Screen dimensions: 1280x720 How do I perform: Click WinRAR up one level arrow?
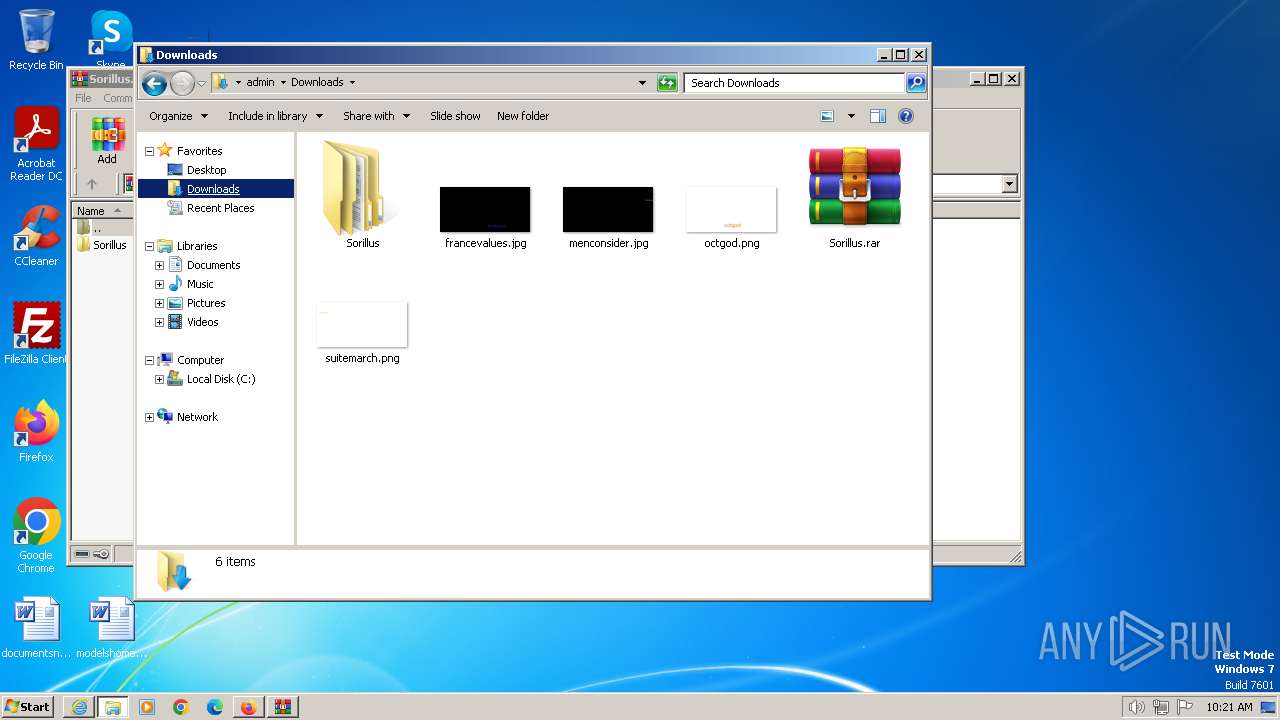coord(92,184)
